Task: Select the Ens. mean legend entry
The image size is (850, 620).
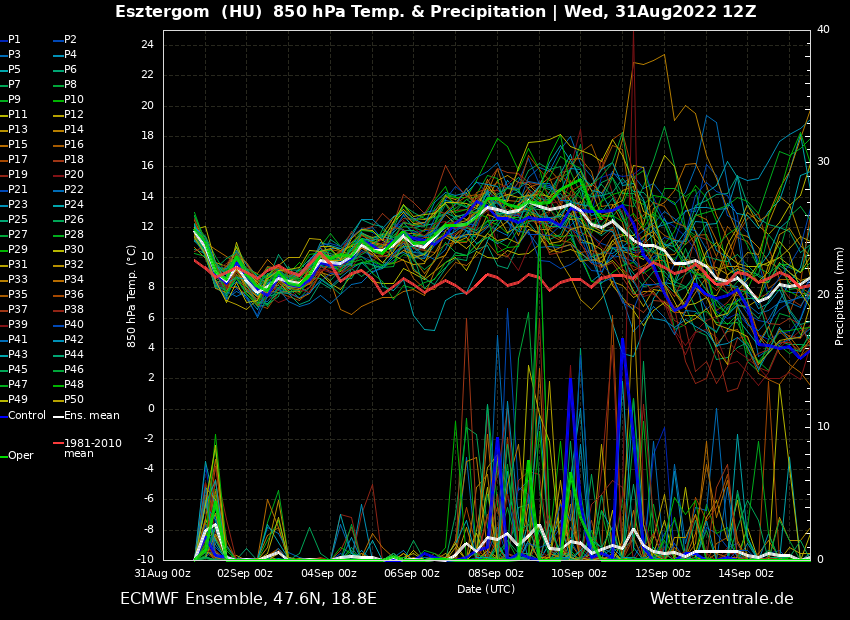Action: click(91, 415)
